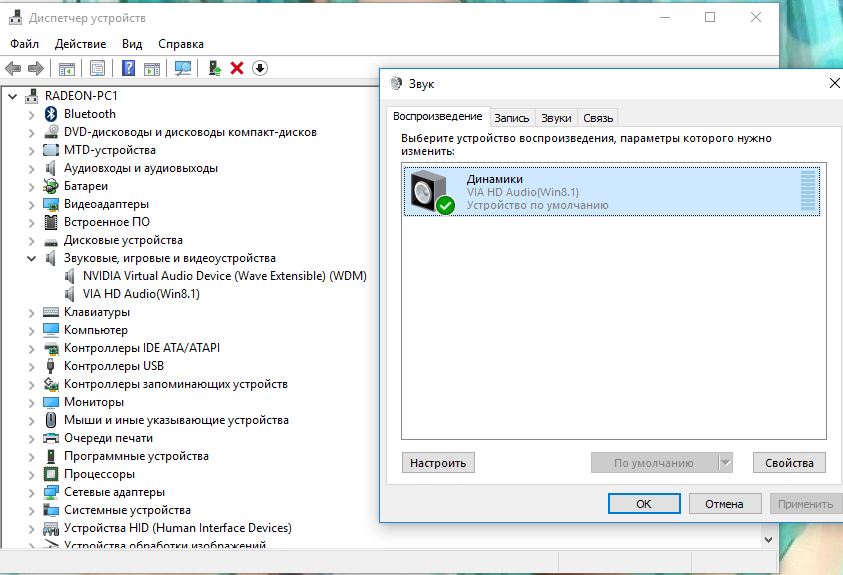Click the properties sheet toolbar icon
The height and width of the screenshot is (575, 843).
[97, 68]
